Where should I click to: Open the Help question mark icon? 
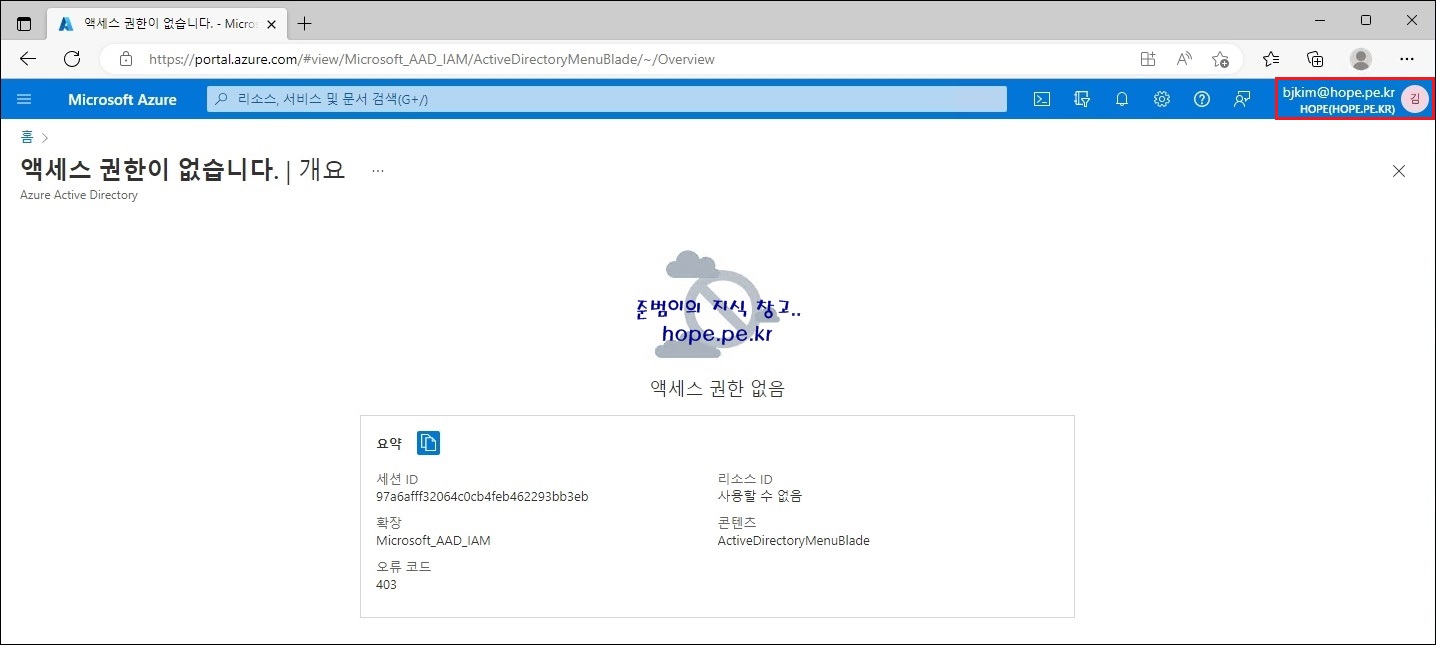[1202, 99]
